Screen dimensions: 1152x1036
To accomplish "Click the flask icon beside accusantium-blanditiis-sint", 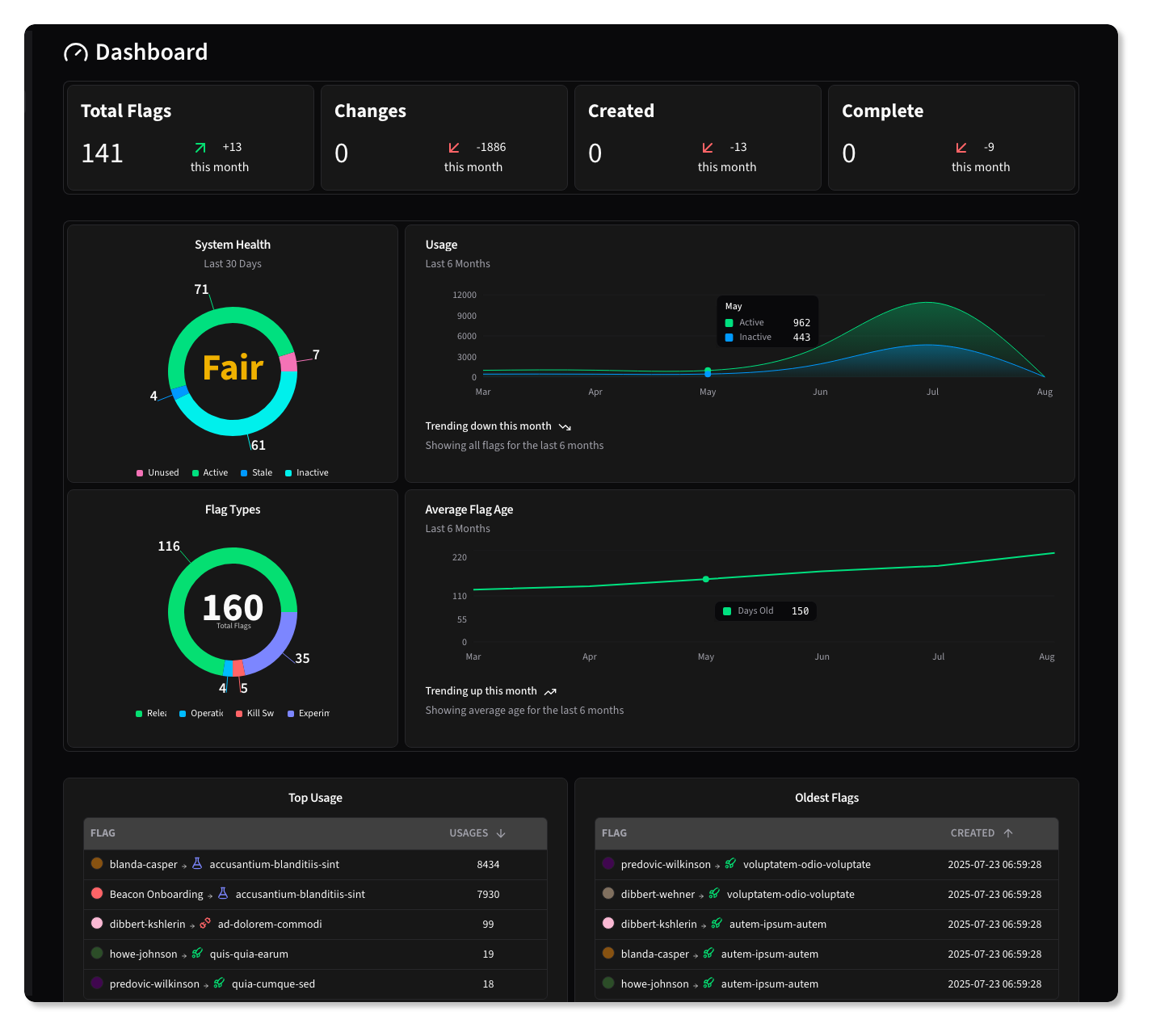I will tap(196, 864).
